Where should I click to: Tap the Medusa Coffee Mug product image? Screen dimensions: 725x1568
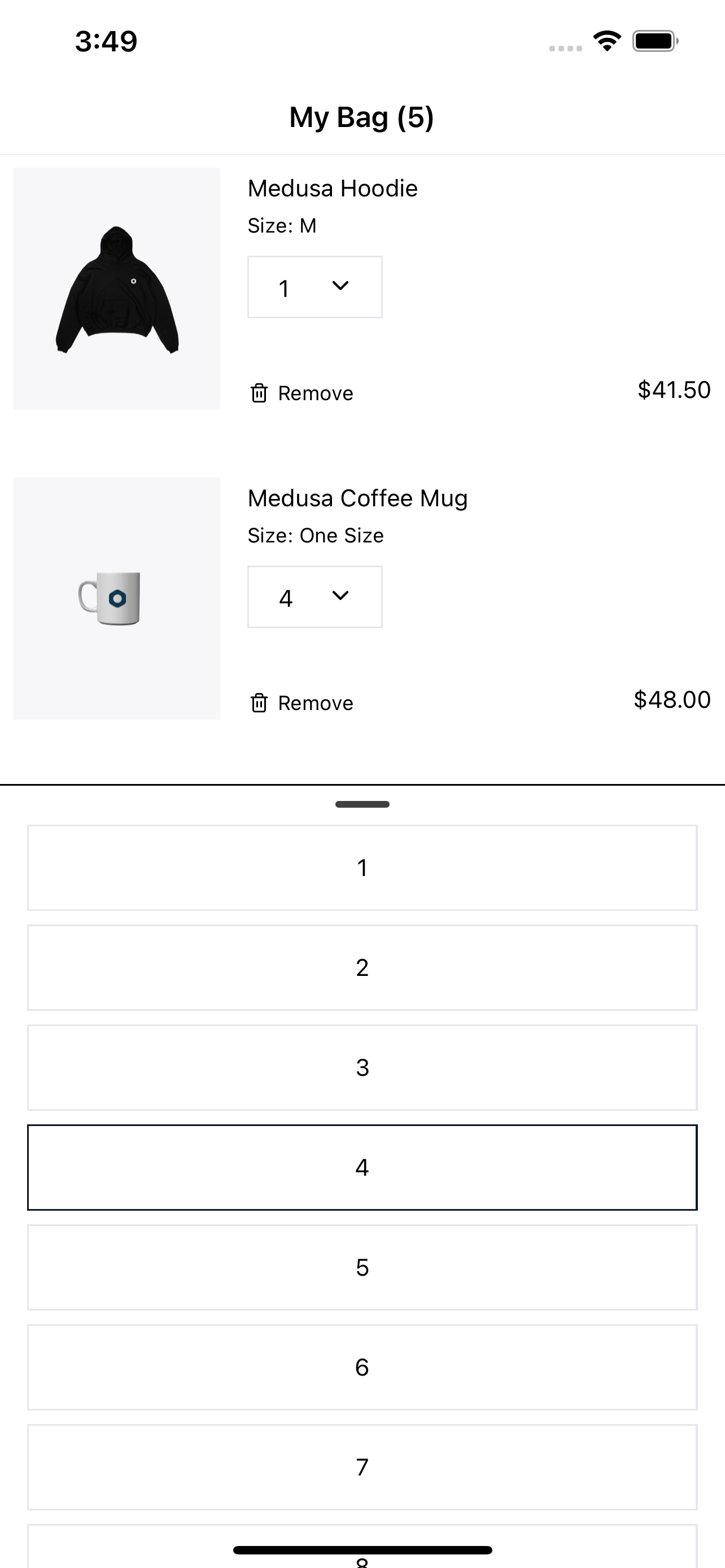click(117, 598)
